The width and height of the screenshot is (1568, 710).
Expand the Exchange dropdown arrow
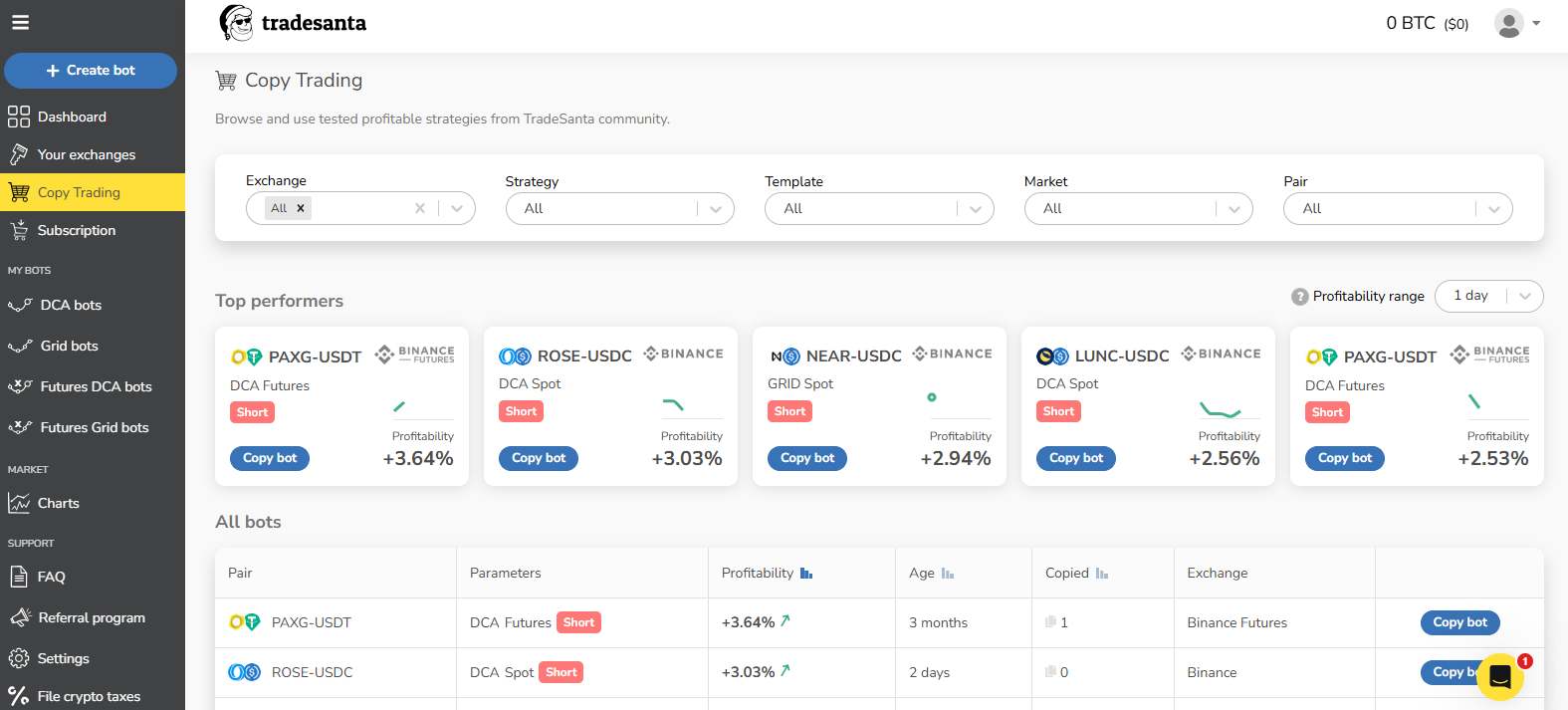click(457, 208)
